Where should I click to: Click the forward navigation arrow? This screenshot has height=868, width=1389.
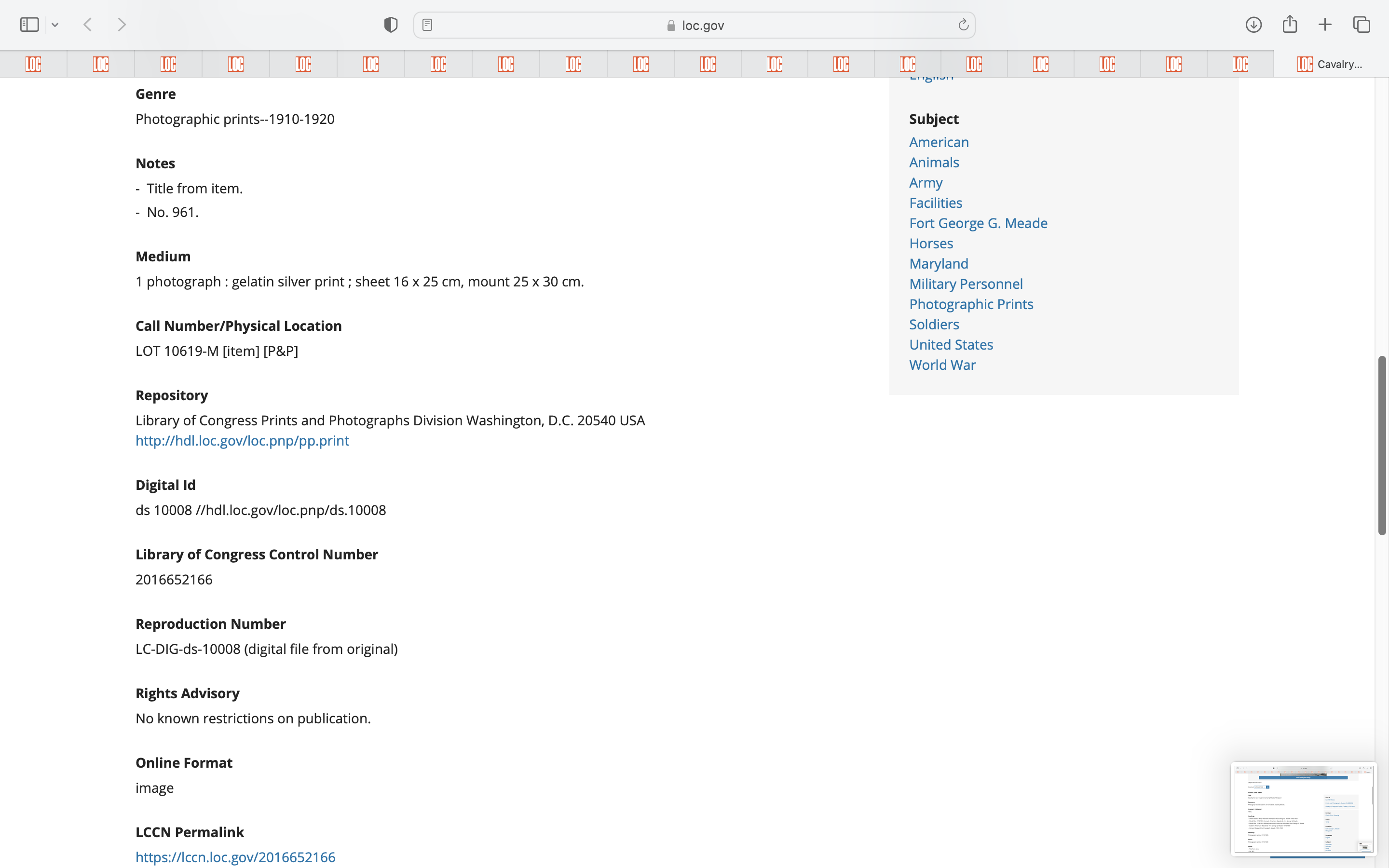pos(122,25)
